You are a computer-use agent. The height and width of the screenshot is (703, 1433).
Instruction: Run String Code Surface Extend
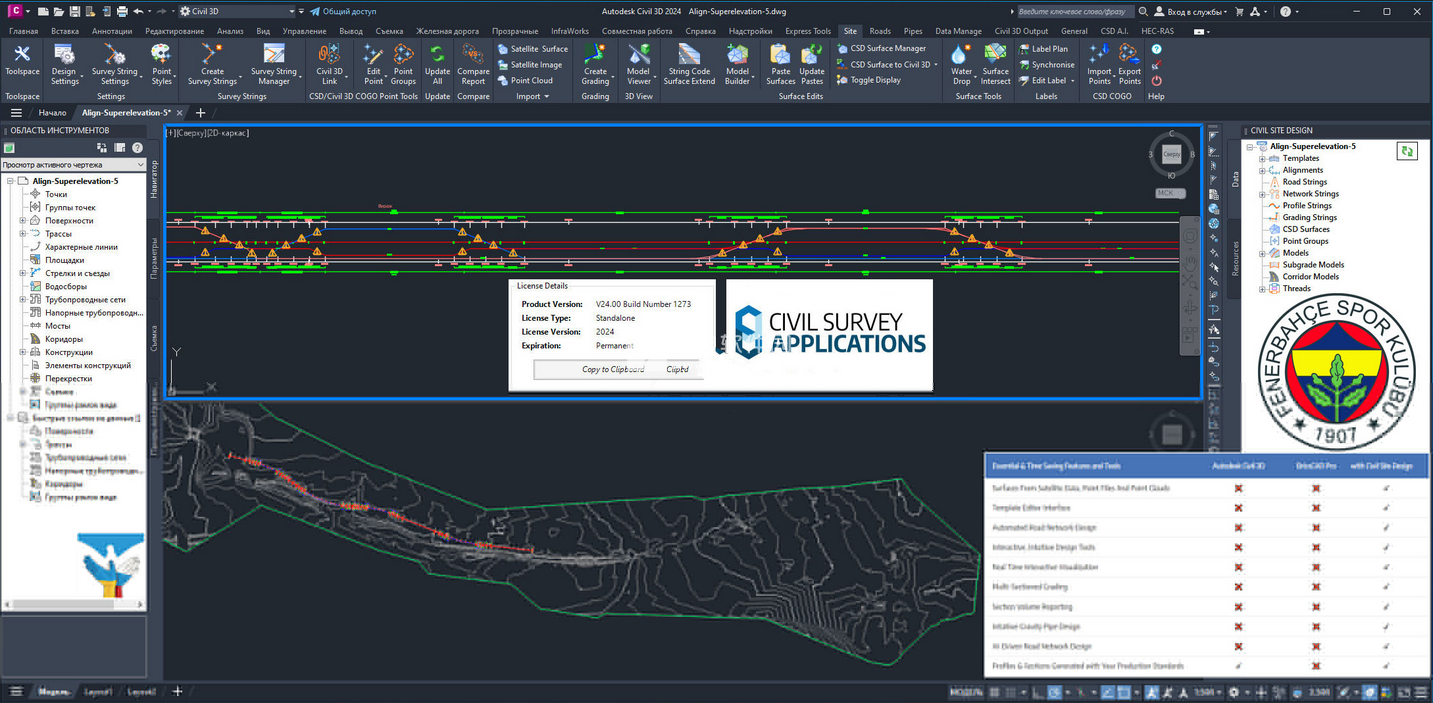[689, 63]
